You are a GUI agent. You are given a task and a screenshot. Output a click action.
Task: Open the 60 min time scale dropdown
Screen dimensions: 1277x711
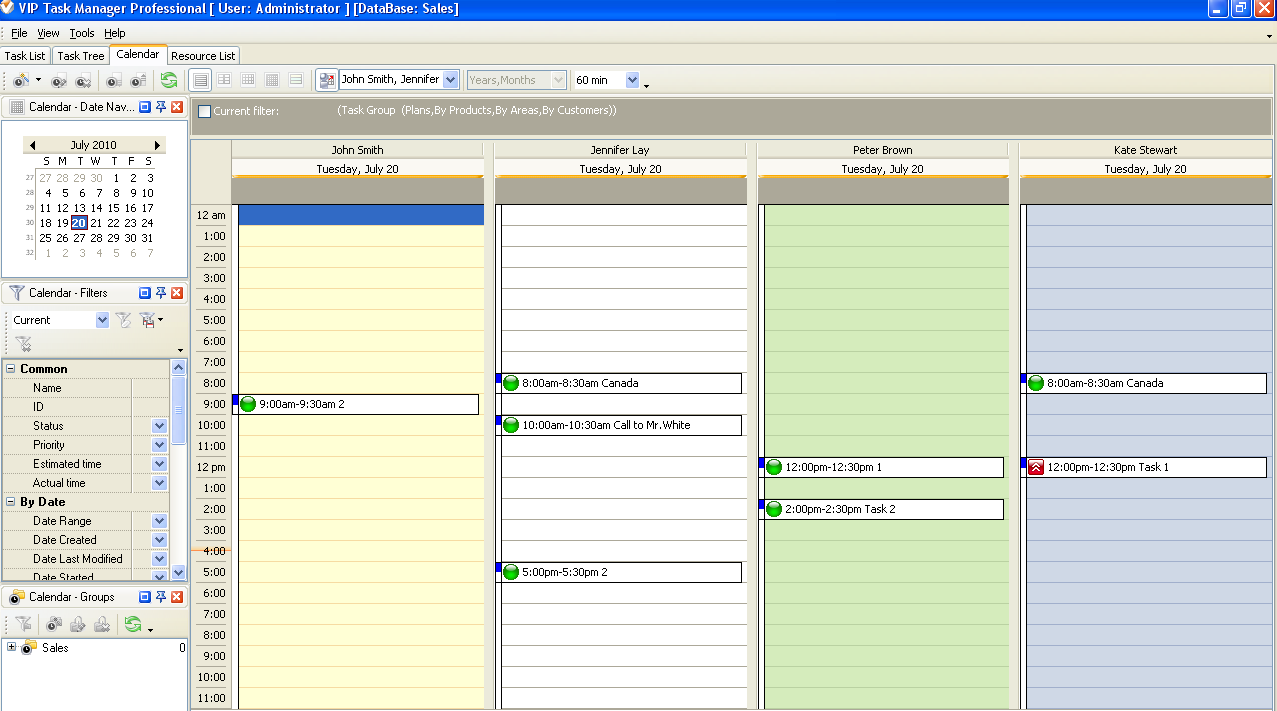tap(632, 80)
